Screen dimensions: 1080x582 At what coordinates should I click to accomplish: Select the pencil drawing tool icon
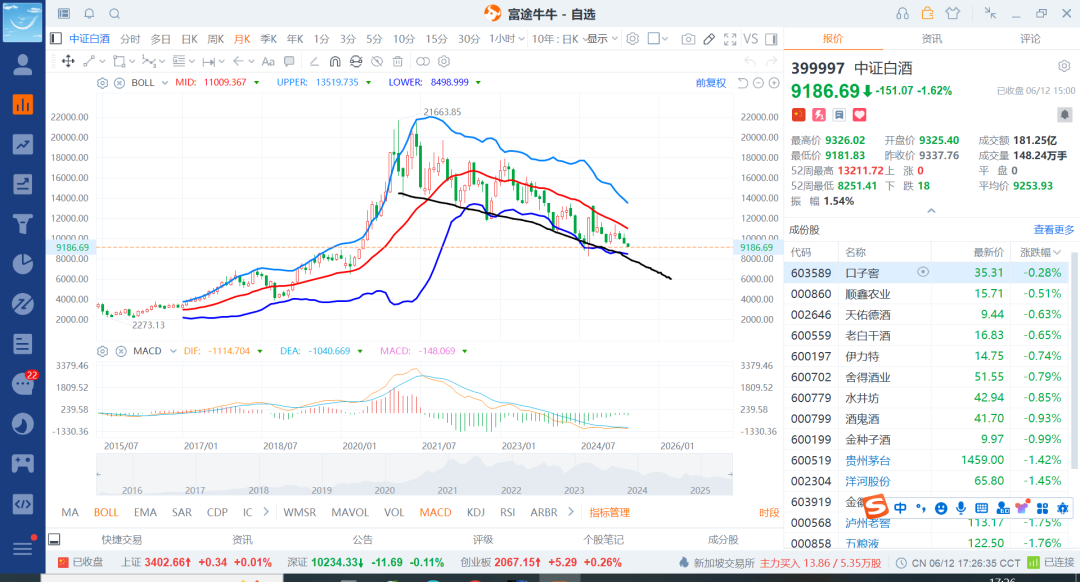(x=709, y=39)
